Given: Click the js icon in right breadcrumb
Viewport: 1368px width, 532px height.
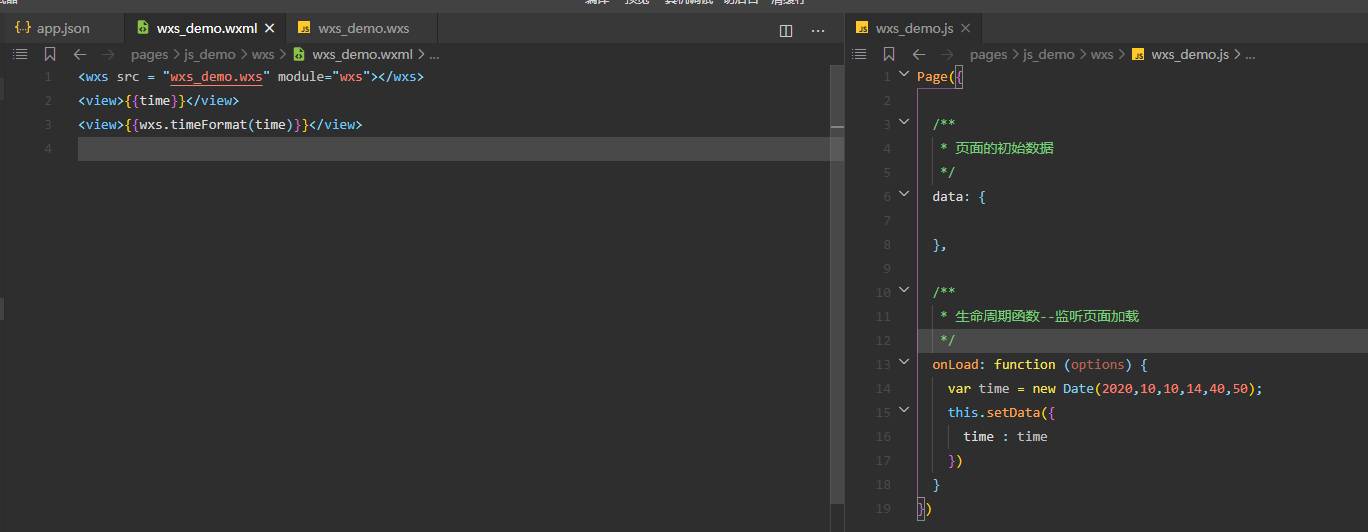Looking at the screenshot, I should [x=1138, y=55].
